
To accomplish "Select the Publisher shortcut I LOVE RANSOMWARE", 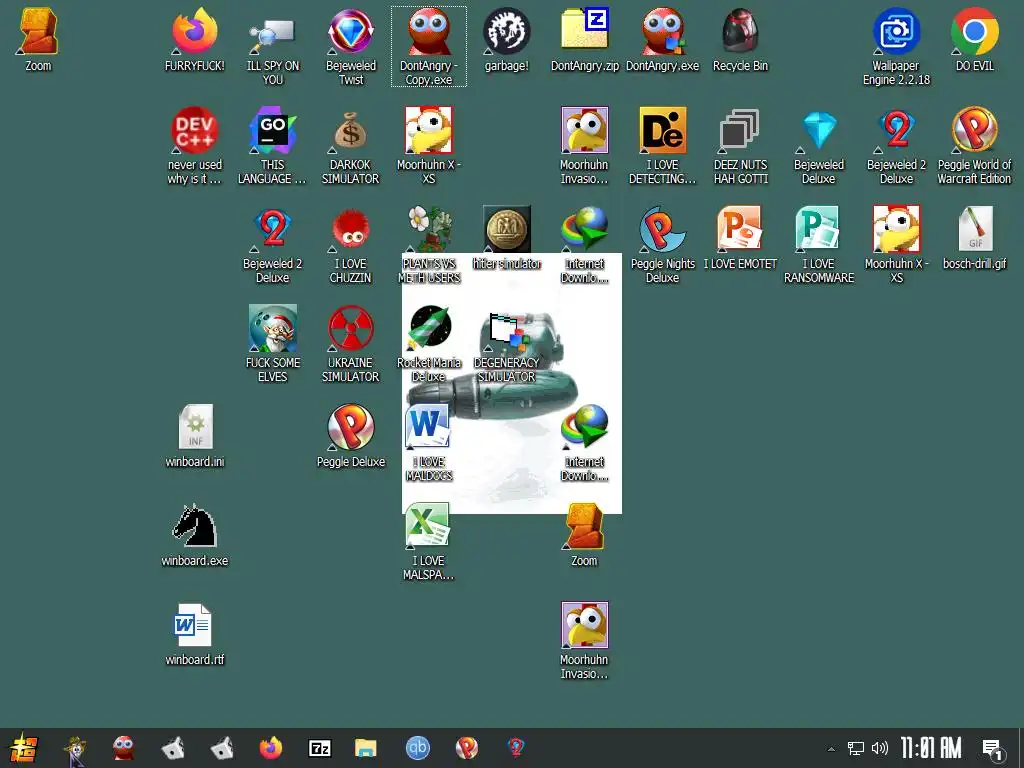I will [x=818, y=244].
